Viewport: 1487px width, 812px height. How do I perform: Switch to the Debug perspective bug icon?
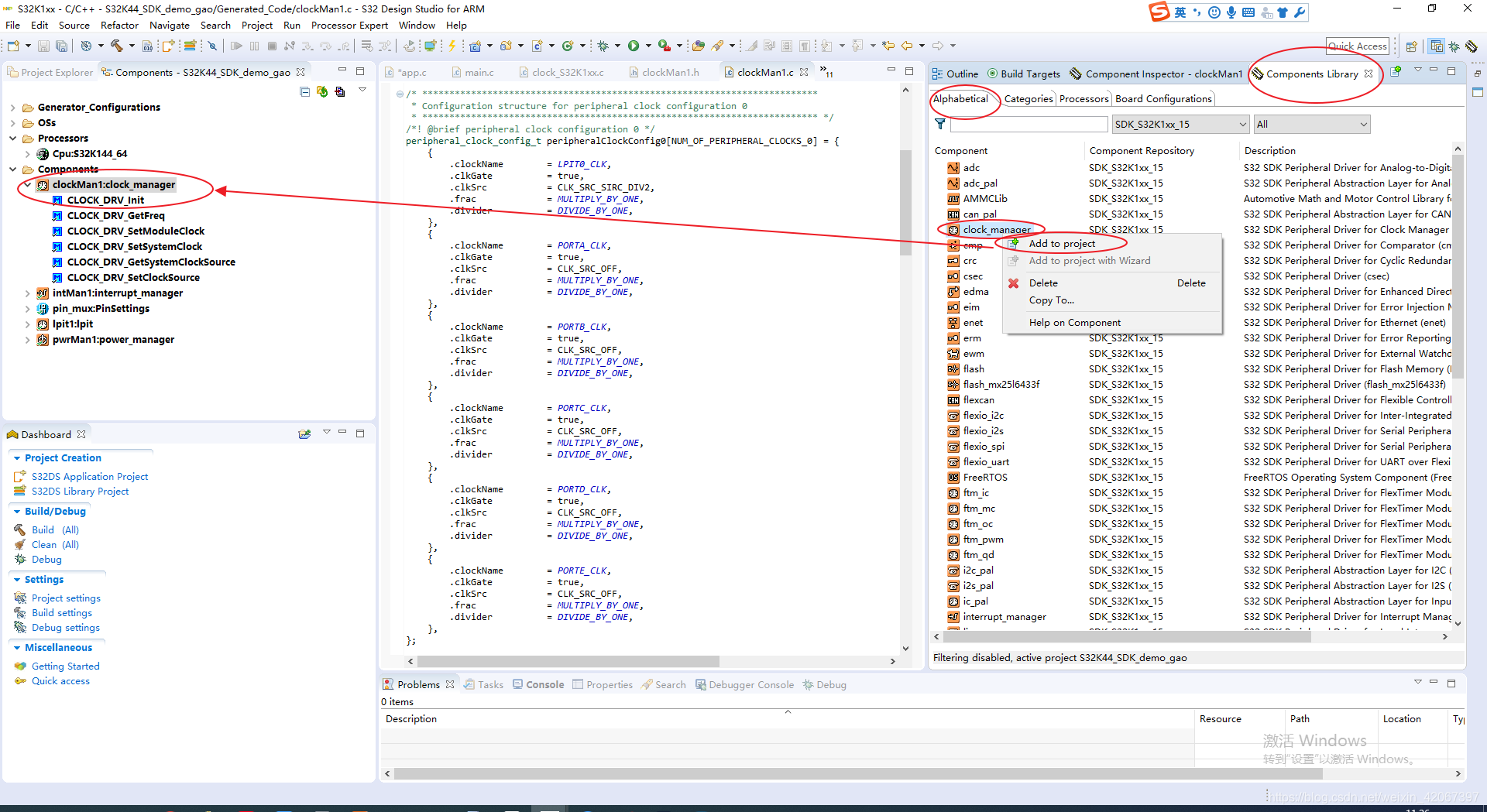click(1454, 46)
